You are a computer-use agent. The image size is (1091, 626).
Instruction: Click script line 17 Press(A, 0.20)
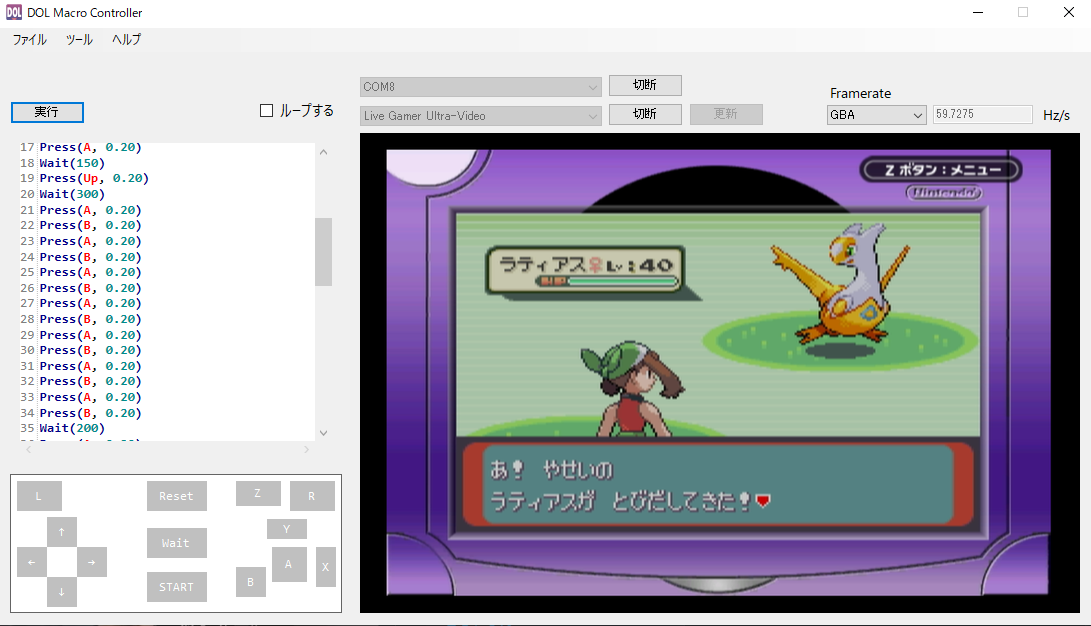(x=90, y=147)
